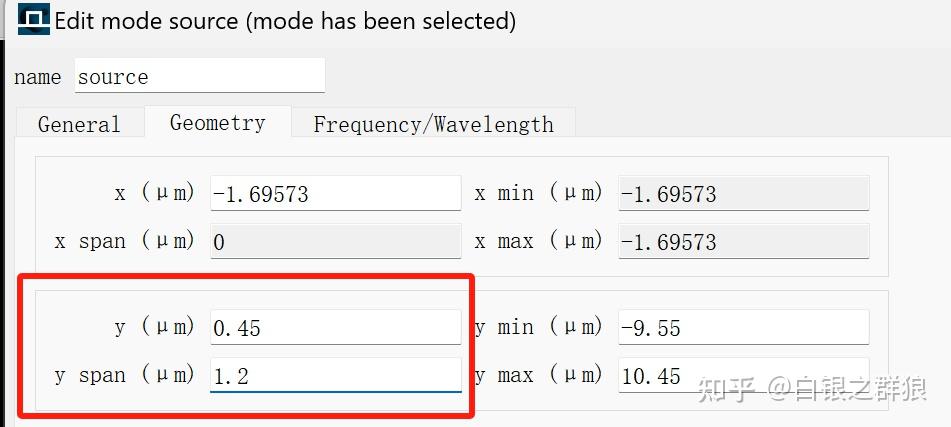
Task: Click the "x (μm)" label
Action: tap(155, 194)
